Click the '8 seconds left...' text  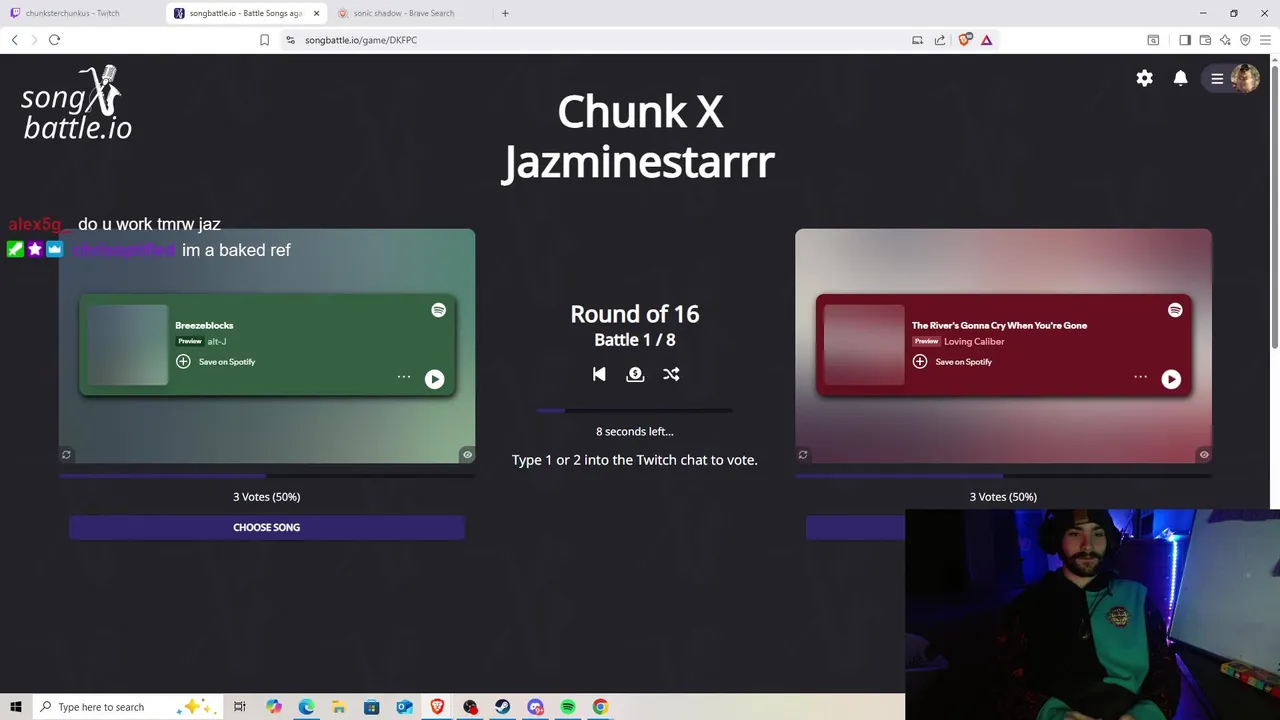click(x=635, y=432)
